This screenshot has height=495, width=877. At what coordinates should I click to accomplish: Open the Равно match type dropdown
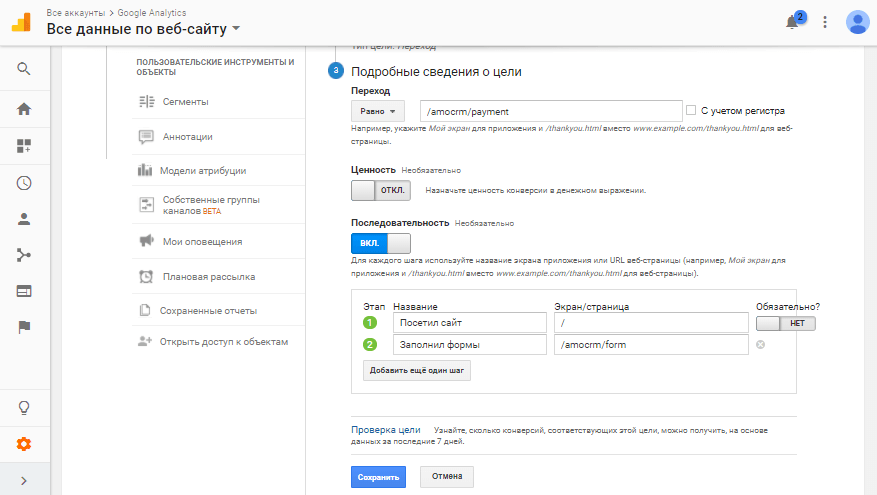377,112
